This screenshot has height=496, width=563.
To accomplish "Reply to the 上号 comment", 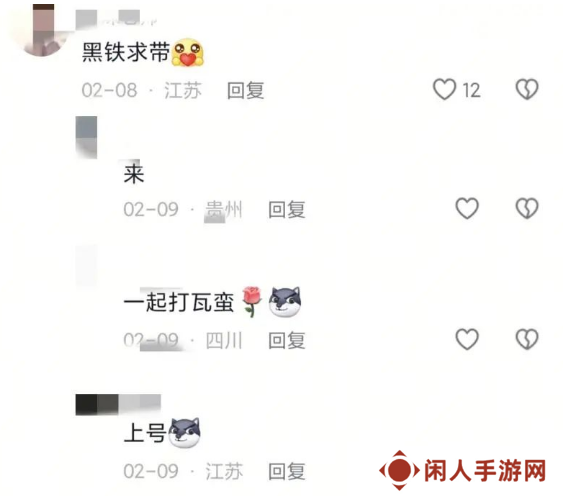I will pyautogui.click(x=287, y=471).
